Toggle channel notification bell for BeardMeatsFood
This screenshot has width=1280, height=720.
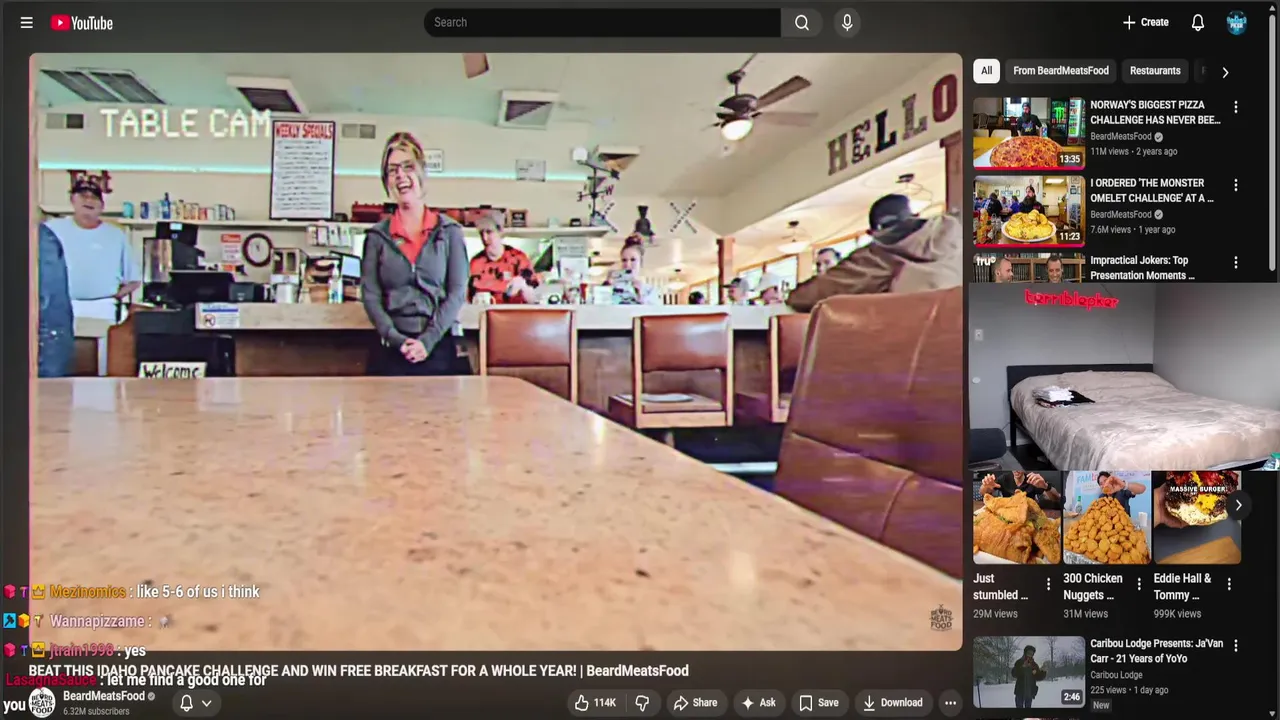pyautogui.click(x=186, y=703)
